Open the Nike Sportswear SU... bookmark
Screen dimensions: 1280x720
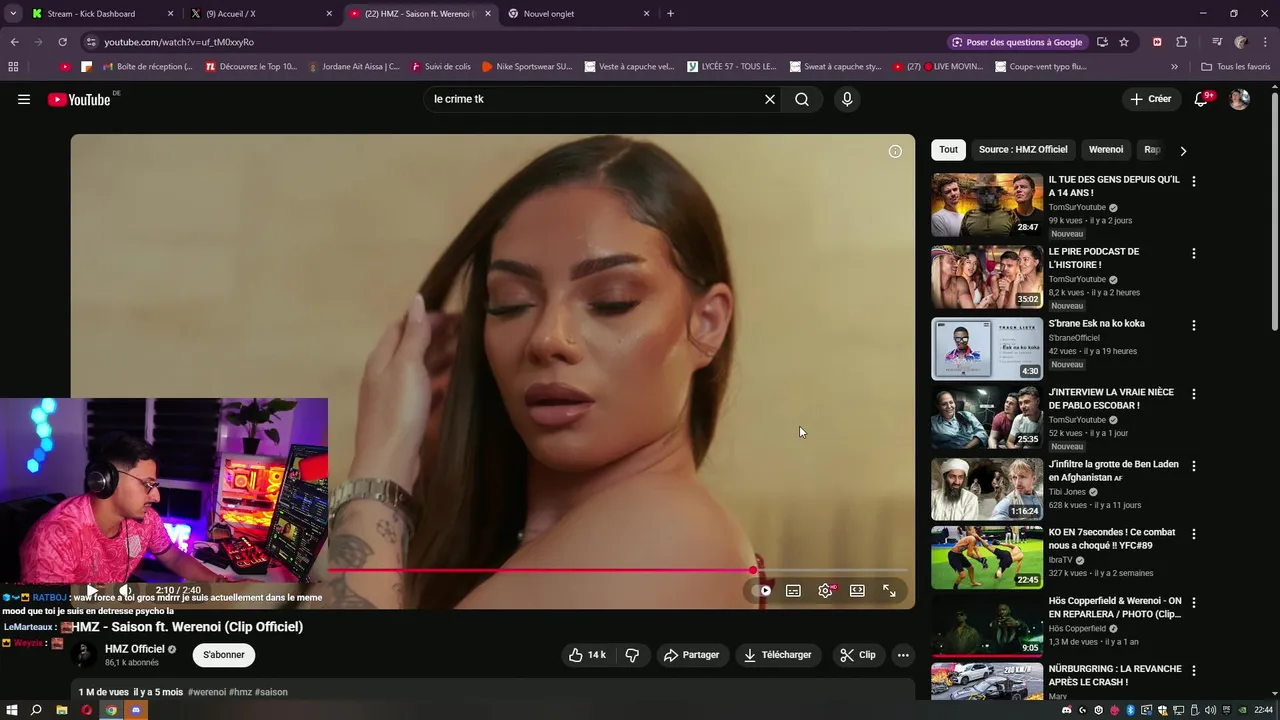(526, 67)
